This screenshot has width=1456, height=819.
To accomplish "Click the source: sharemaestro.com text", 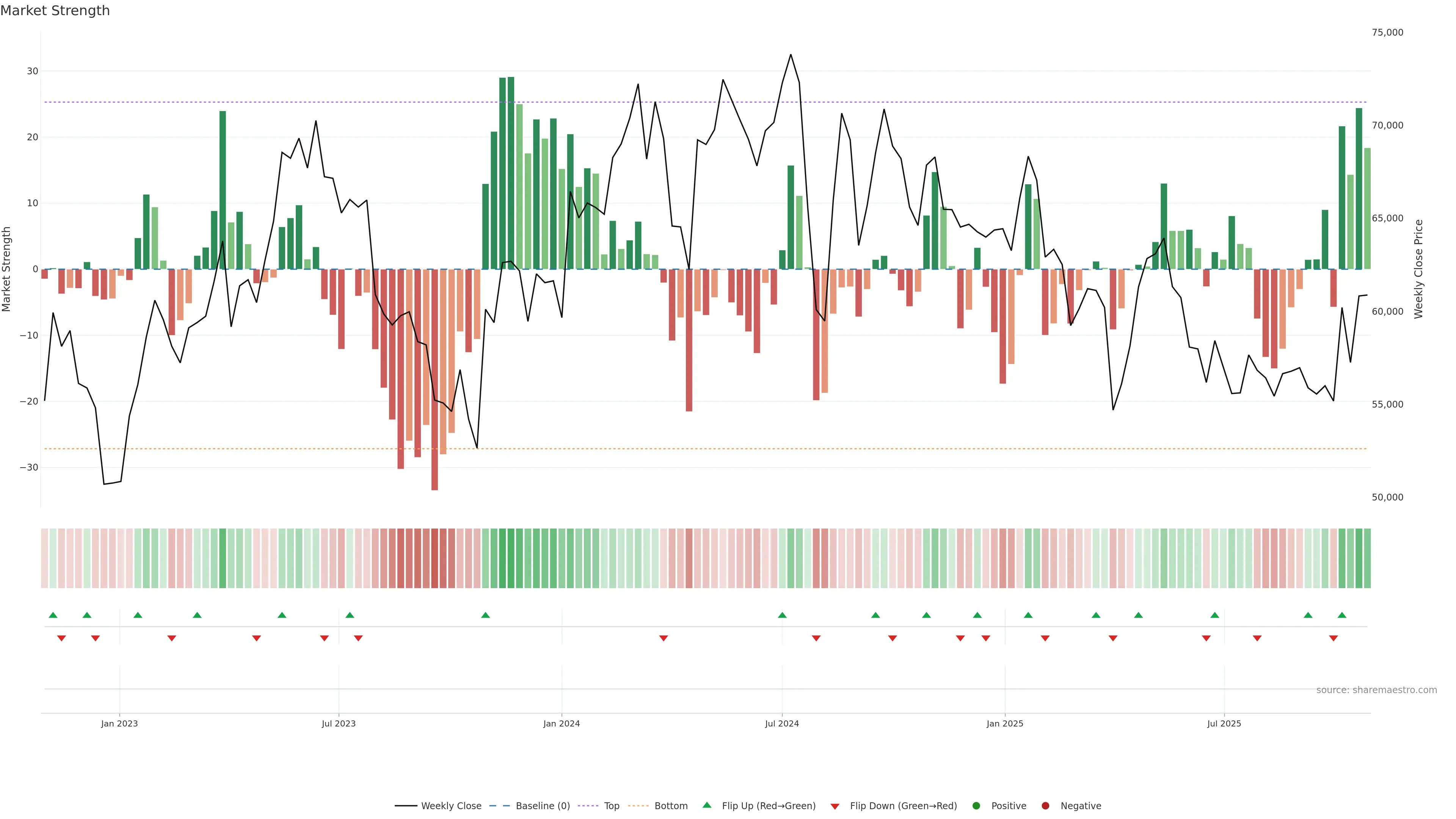I will coord(1376,690).
